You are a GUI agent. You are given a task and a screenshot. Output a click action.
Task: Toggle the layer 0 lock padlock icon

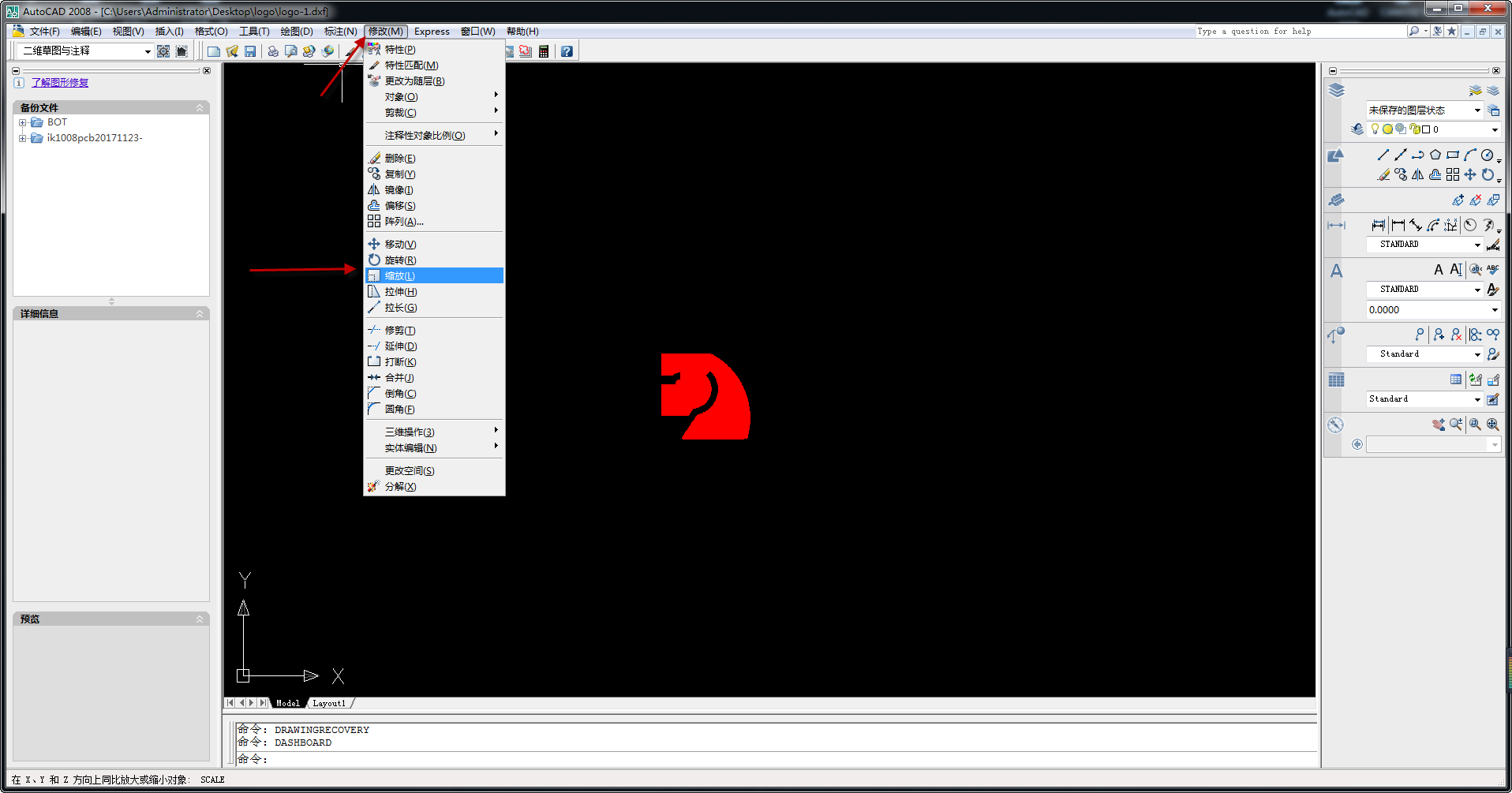(x=1415, y=129)
